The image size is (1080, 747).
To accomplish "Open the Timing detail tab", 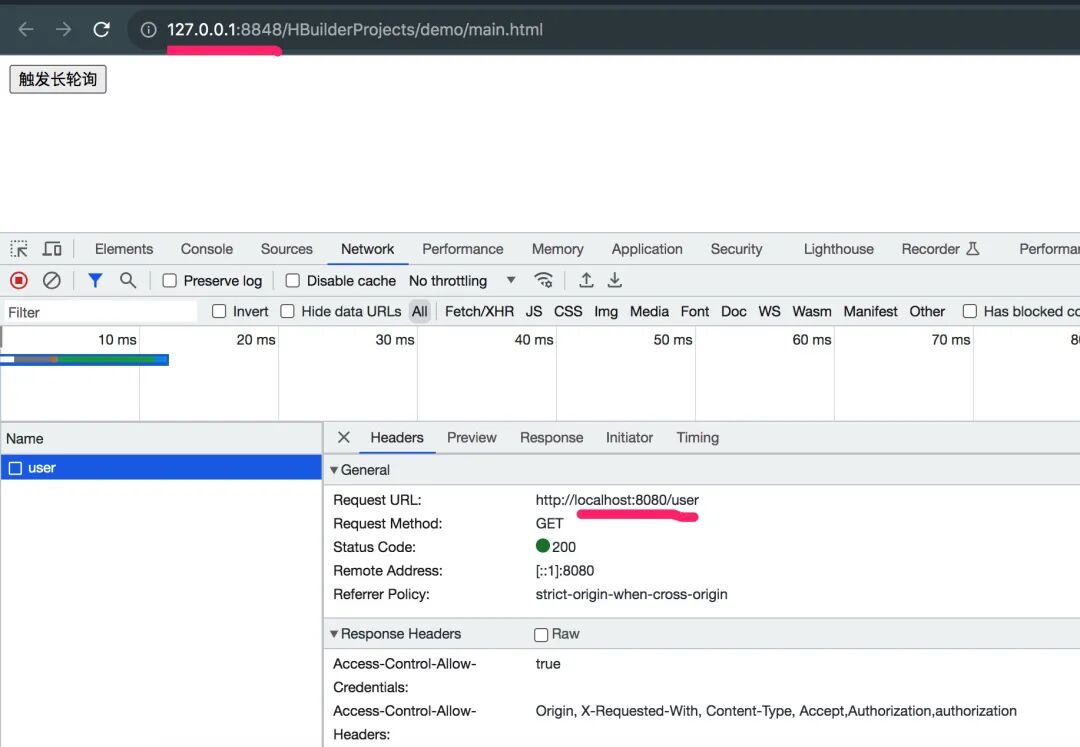I will click(x=698, y=437).
